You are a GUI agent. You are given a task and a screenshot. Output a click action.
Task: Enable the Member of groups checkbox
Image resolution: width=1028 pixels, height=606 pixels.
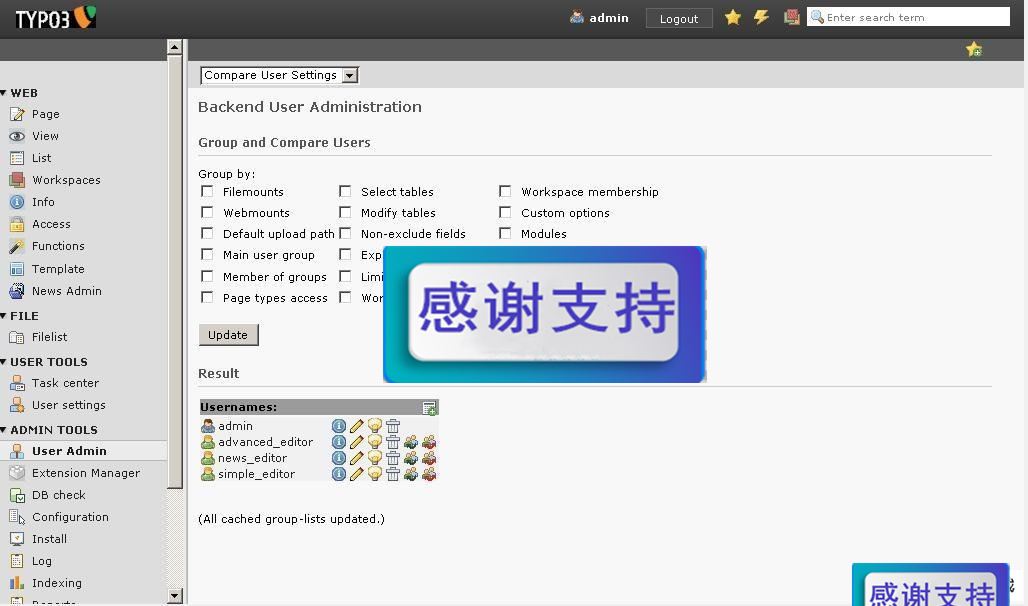(x=207, y=276)
